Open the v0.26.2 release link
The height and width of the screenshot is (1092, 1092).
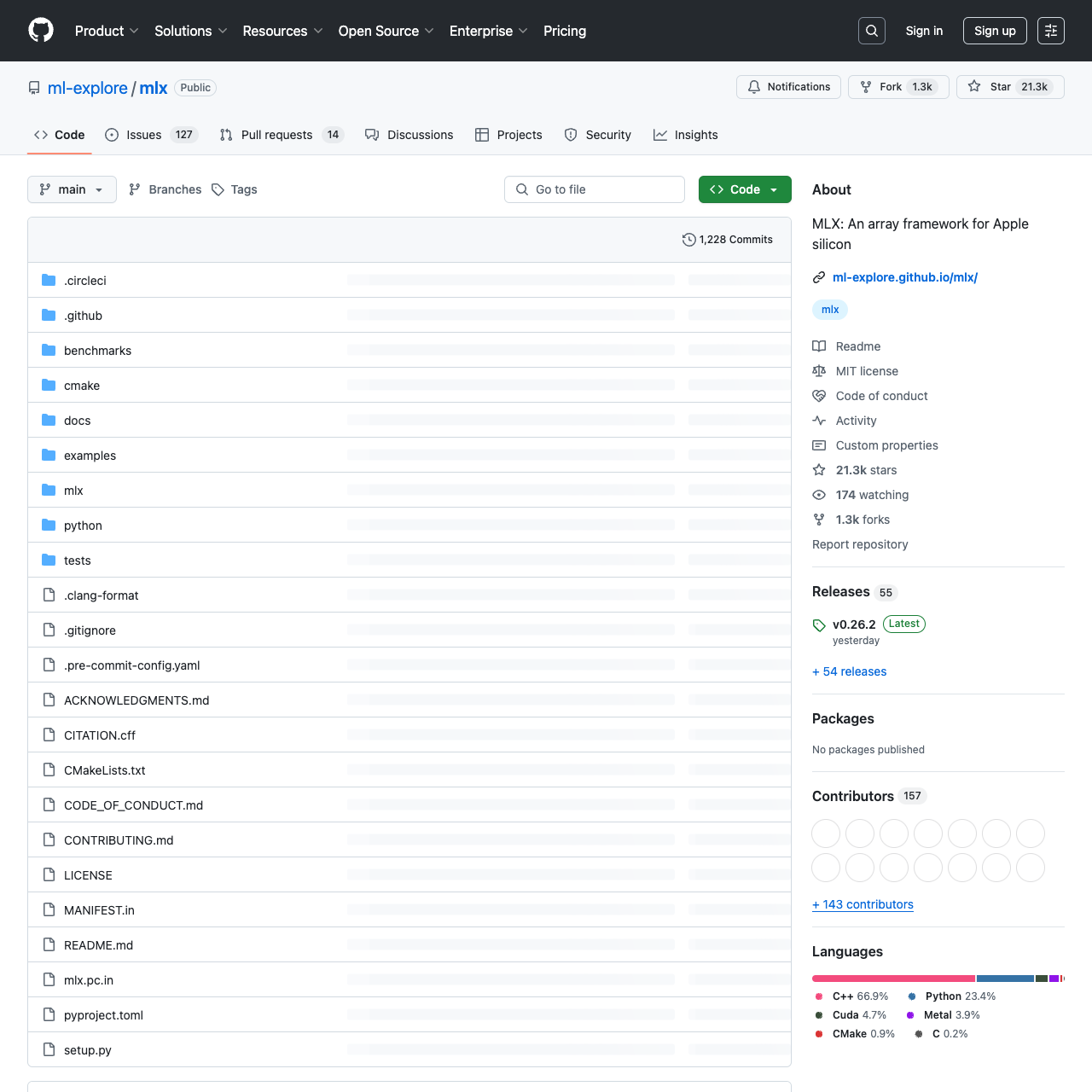click(x=854, y=624)
